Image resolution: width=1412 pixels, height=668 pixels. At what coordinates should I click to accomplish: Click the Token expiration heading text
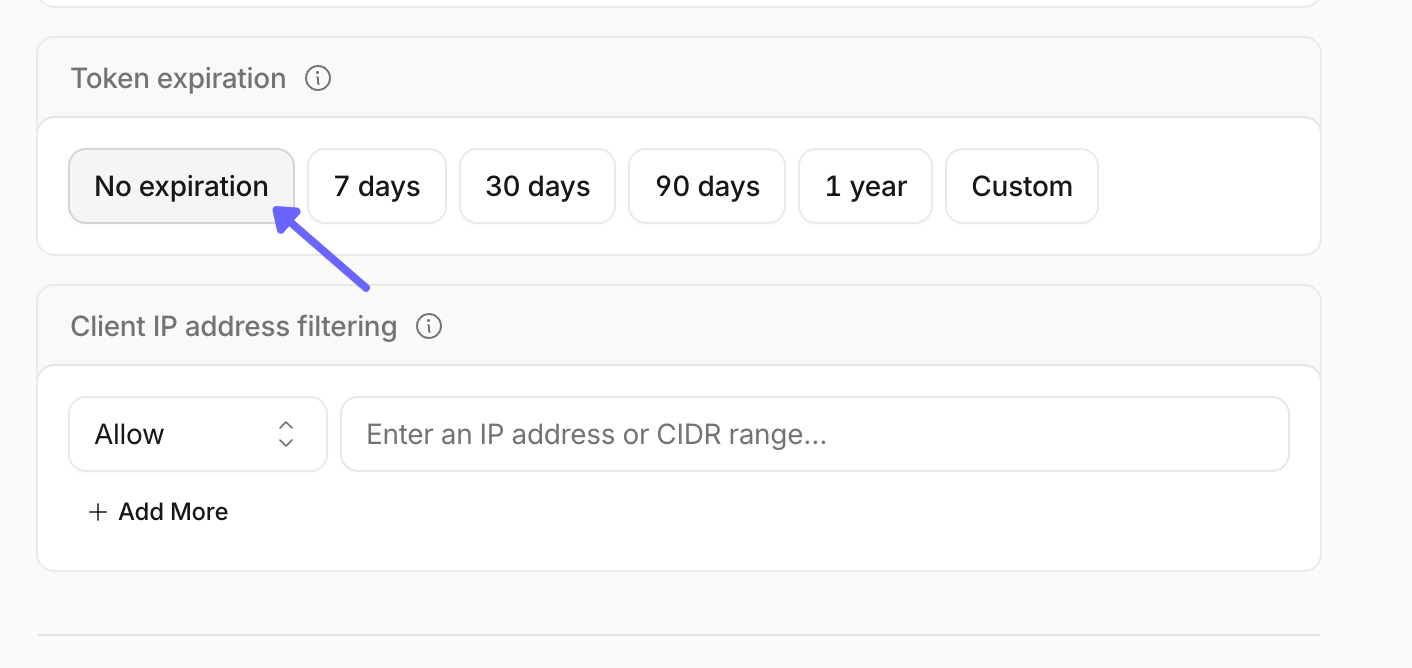pos(178,78)
